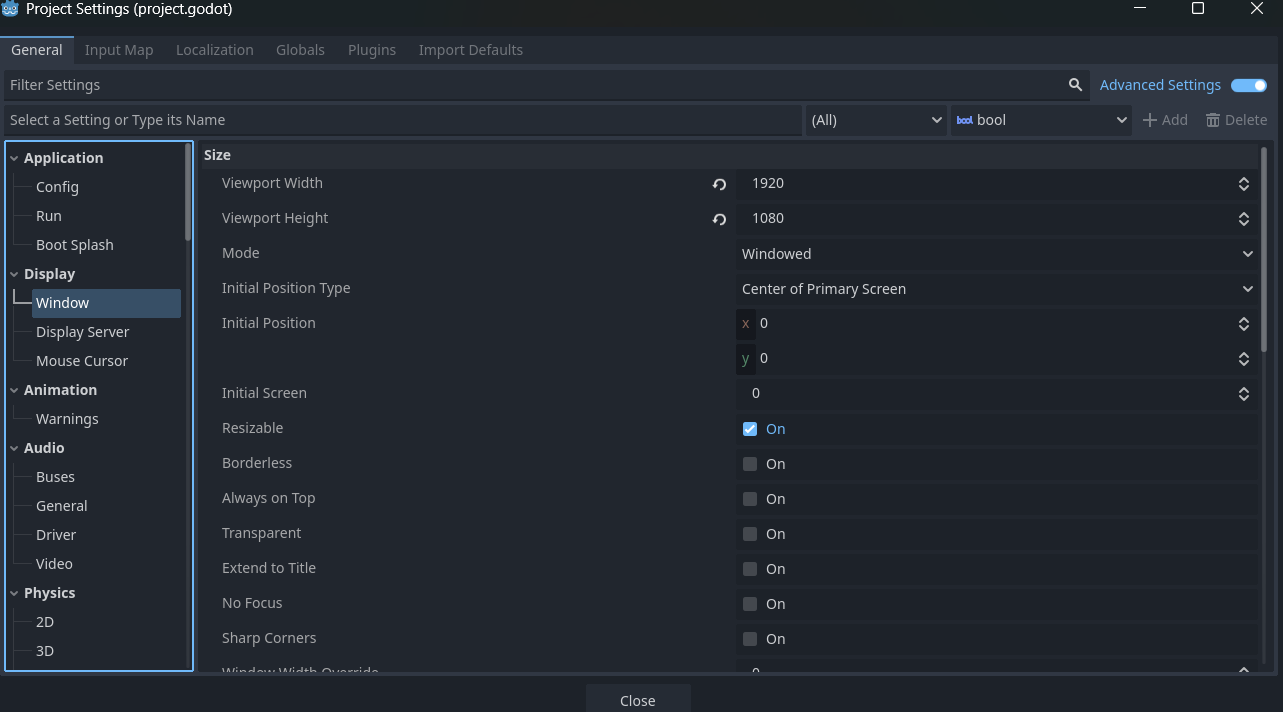Uncheck the Resizable checkbox
Screen dimensions: 1283x712
750,429
